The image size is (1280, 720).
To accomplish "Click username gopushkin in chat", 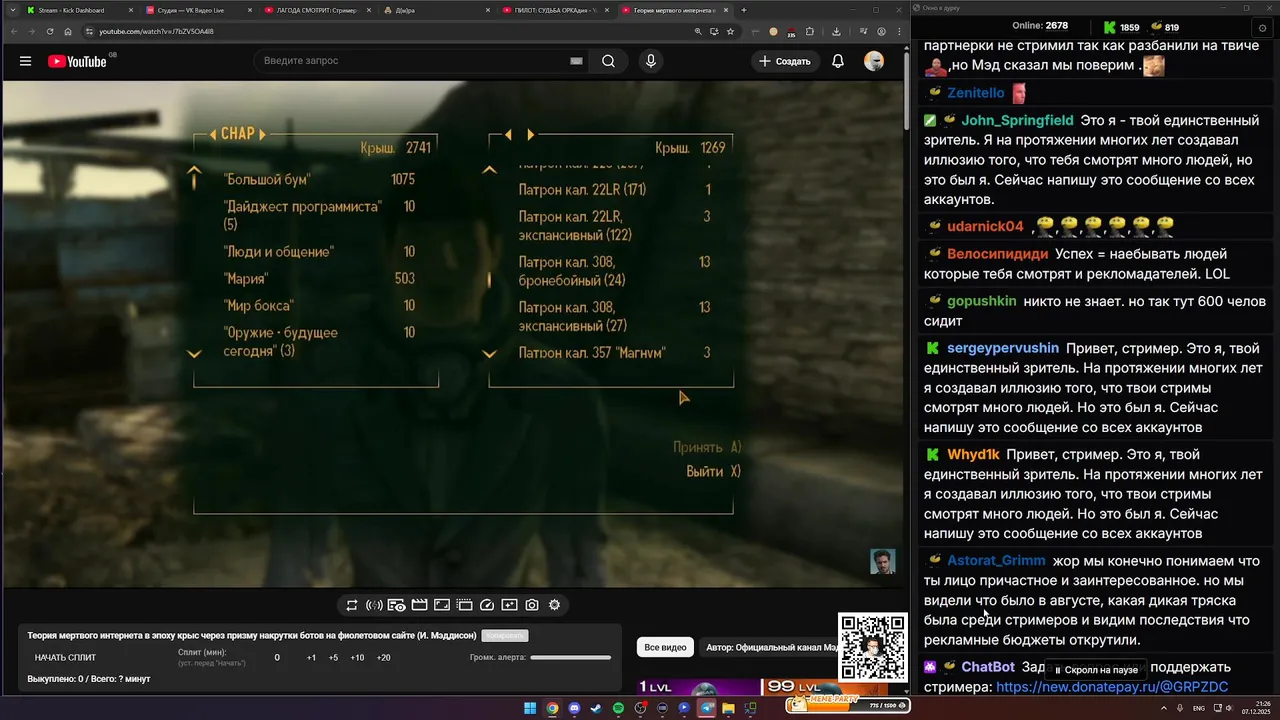I will point(982,301).
